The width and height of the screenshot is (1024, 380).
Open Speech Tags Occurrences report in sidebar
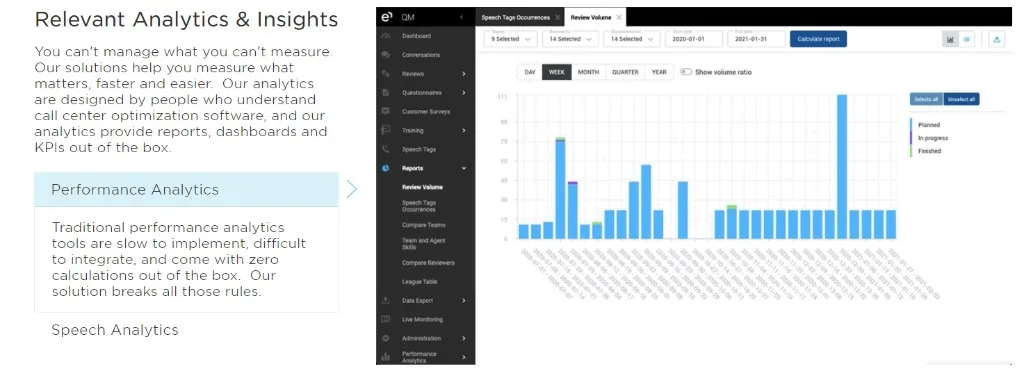click(419, 206)
